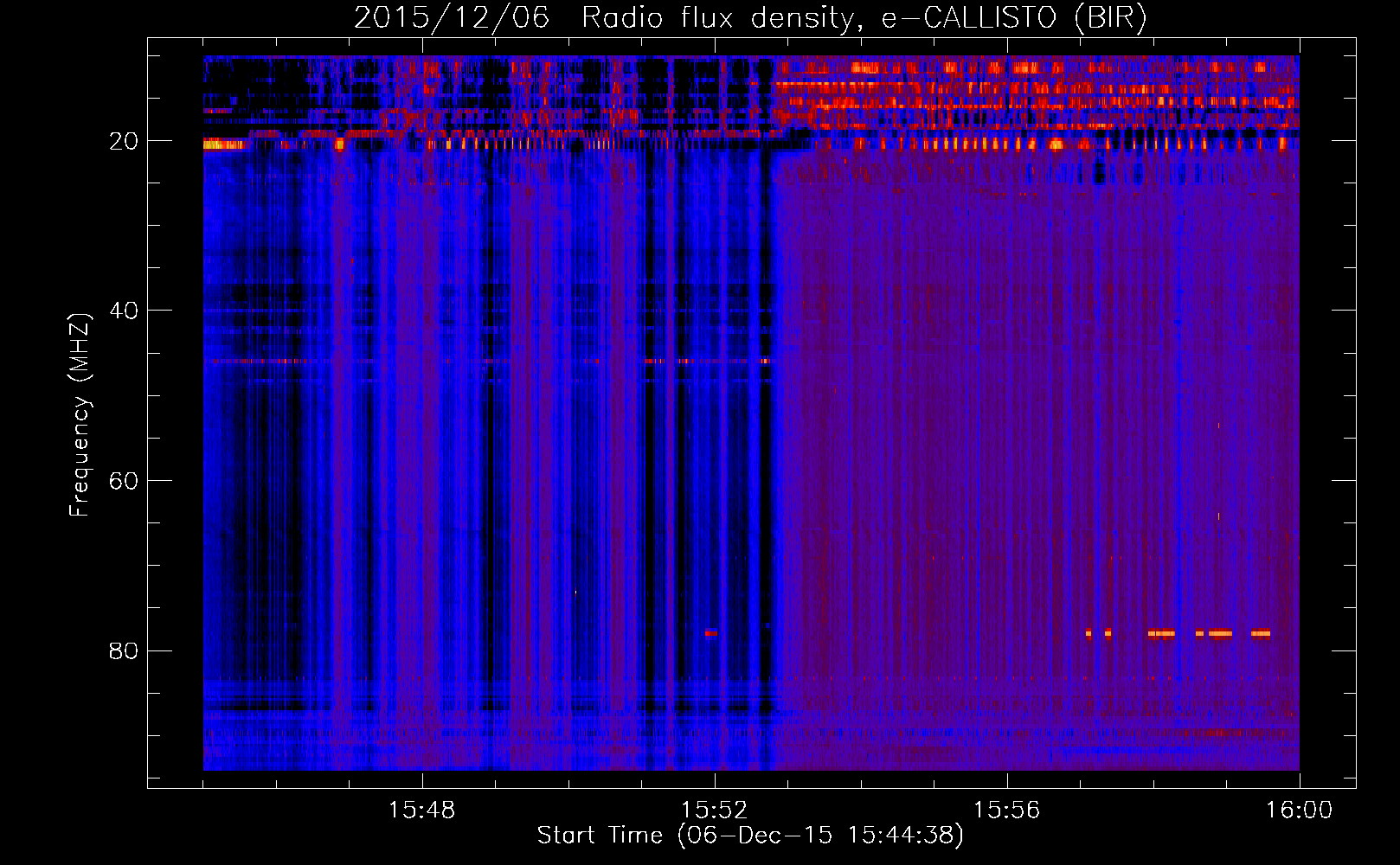This screenshot has height=865, width=1400.
Task: Select the 'Frequency (MHZ)' y-axis label
Action: click(80, 415)
